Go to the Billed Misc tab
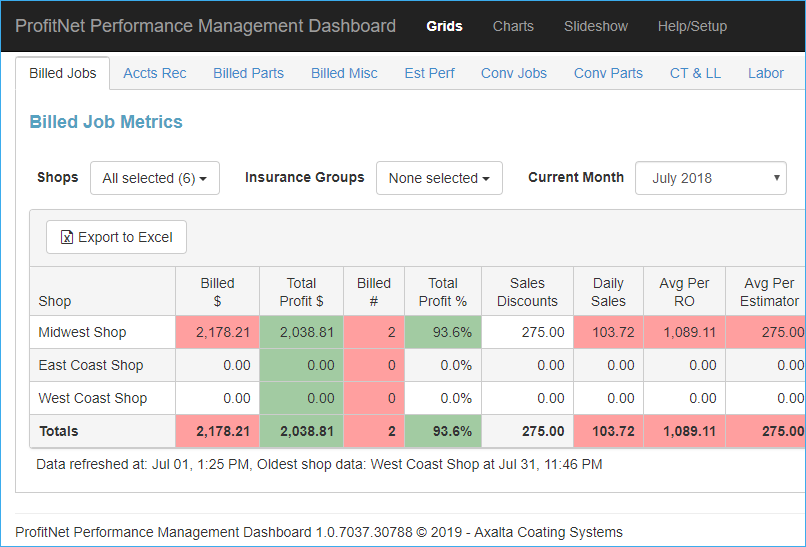 344,73
